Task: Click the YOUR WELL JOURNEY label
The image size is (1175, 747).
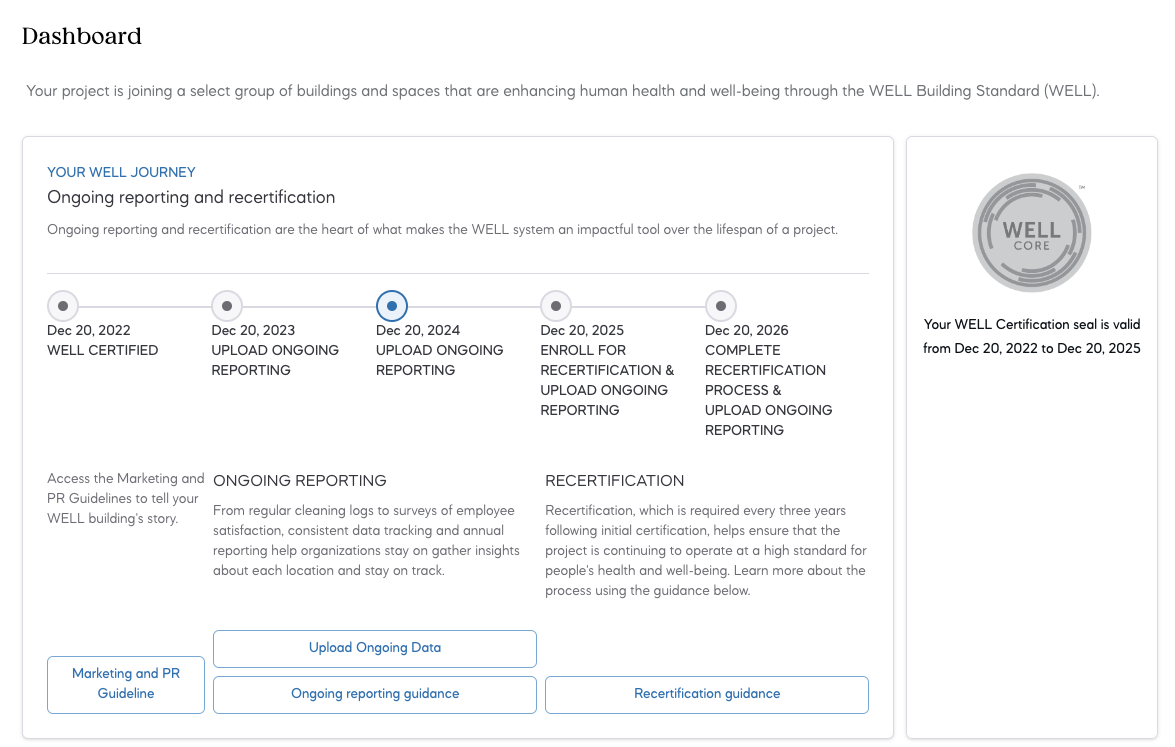Action: pos(121,172)
